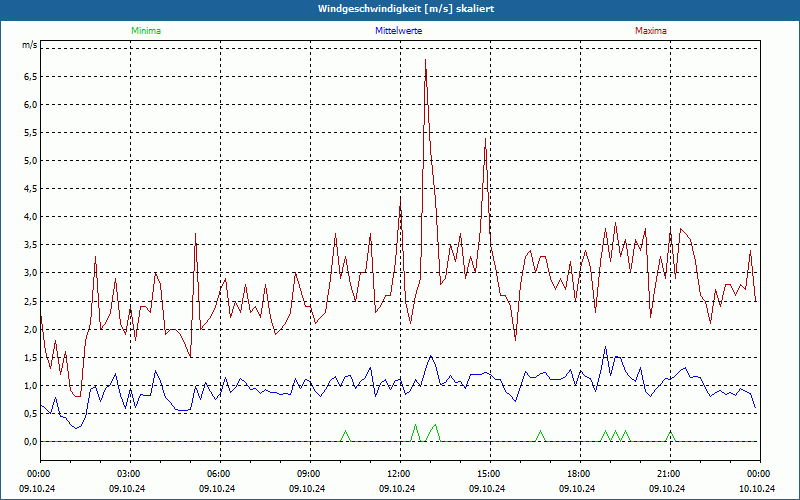Click the 15:00 time axis label
800x500 pixels.
[x=490, y=474]
